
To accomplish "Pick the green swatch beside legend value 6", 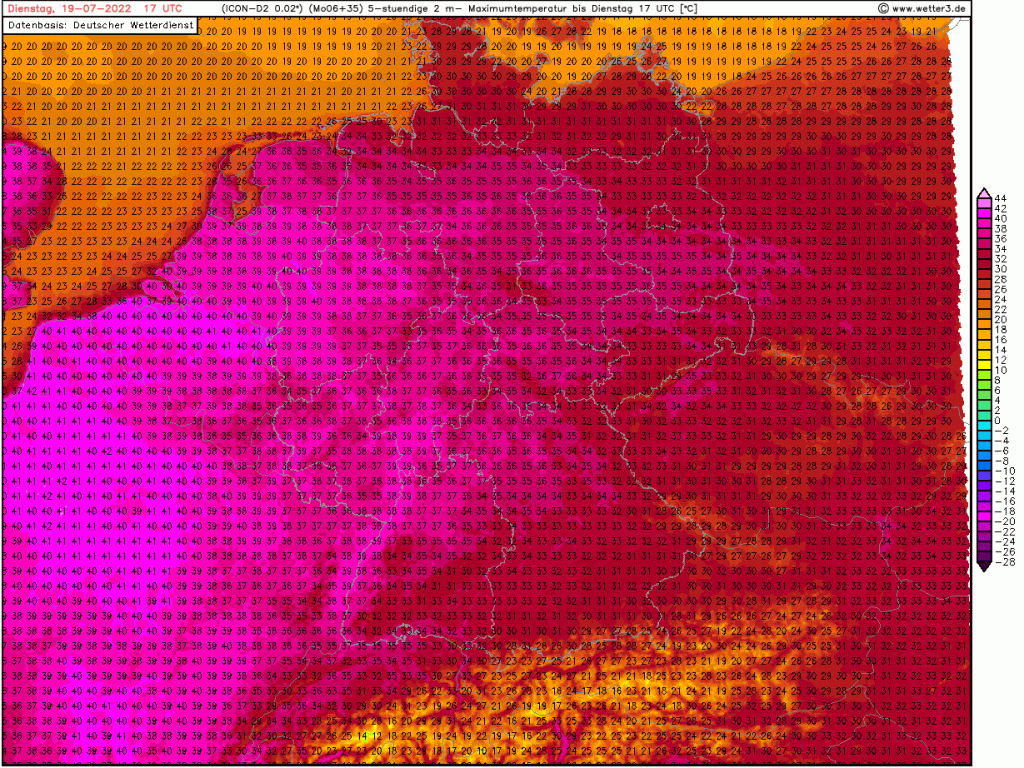I will click(x=982, y=391).
